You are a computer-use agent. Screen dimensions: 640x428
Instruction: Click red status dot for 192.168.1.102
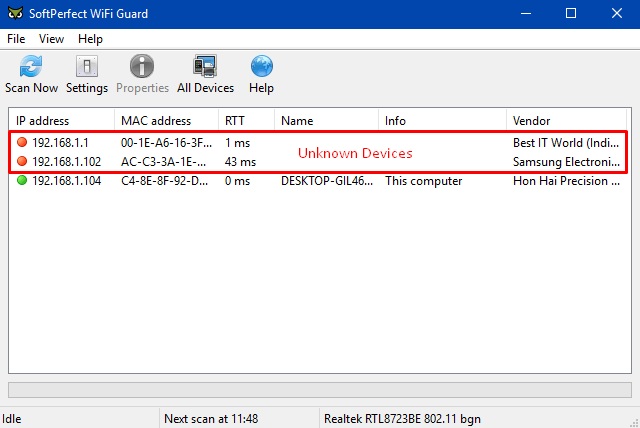click(22, 161)
